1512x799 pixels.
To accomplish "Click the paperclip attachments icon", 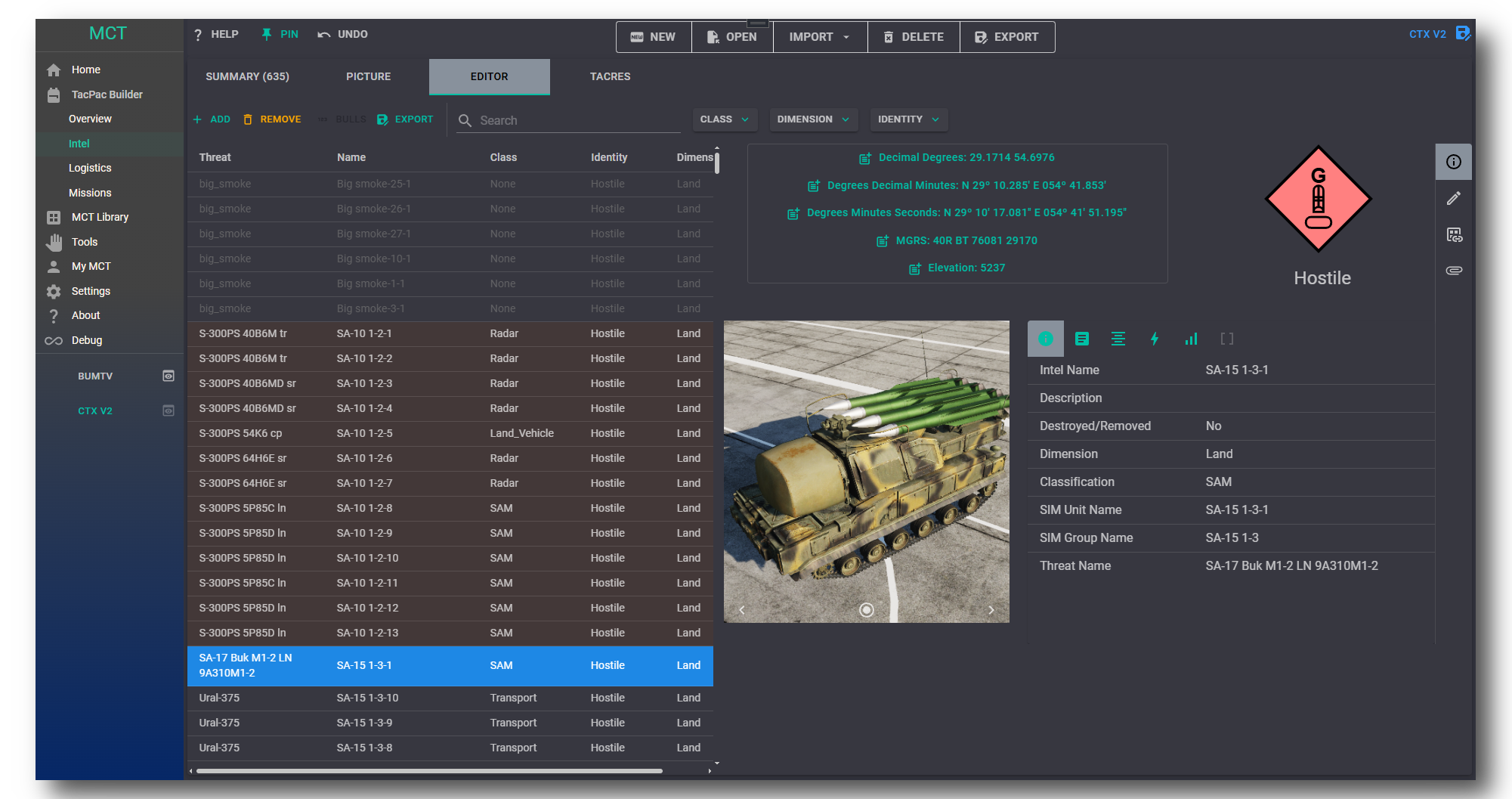I will tap(1453, 271).
